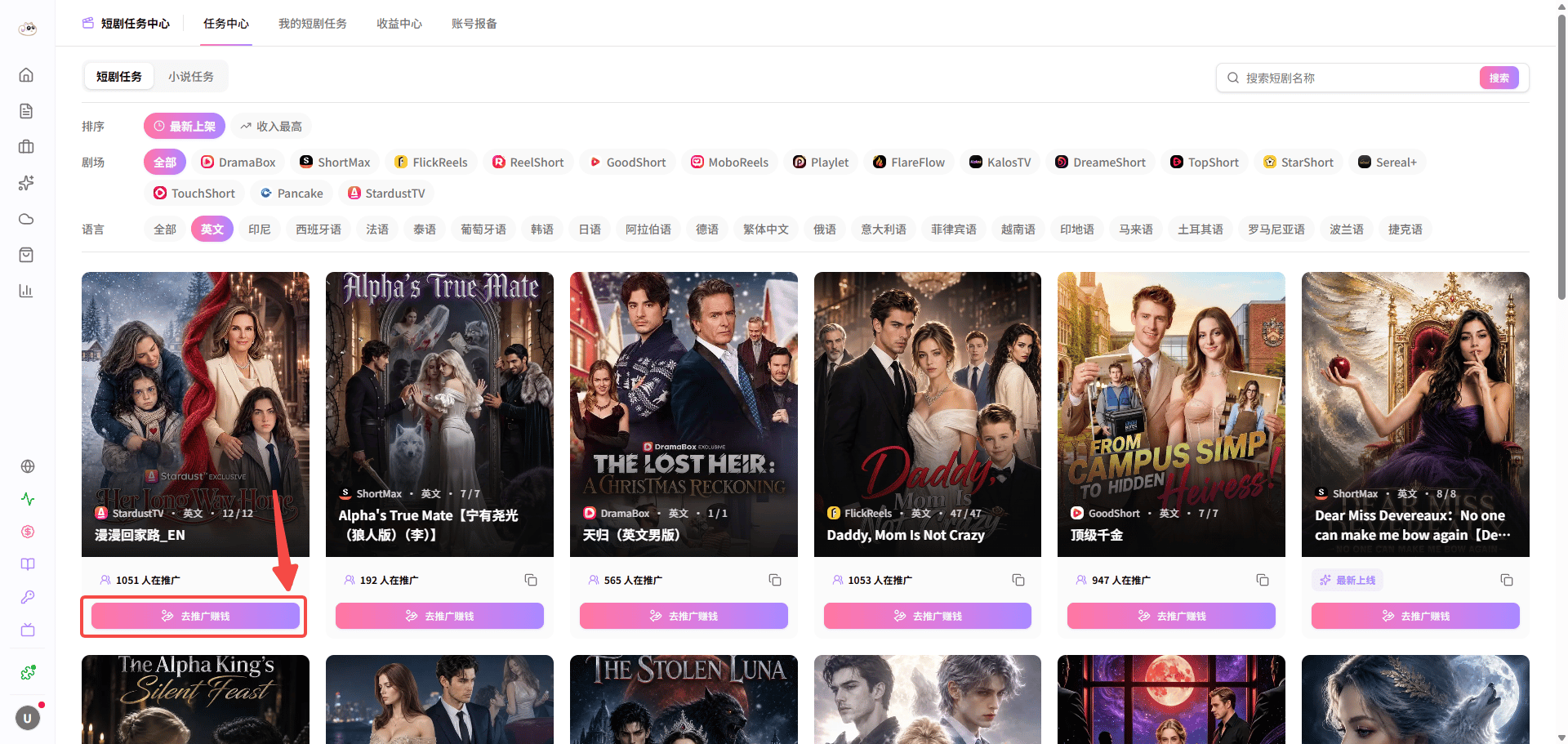Select the 西班牙语 language filter
The height and width of the screenshot is (744, 1568).
tap(318, 229)
